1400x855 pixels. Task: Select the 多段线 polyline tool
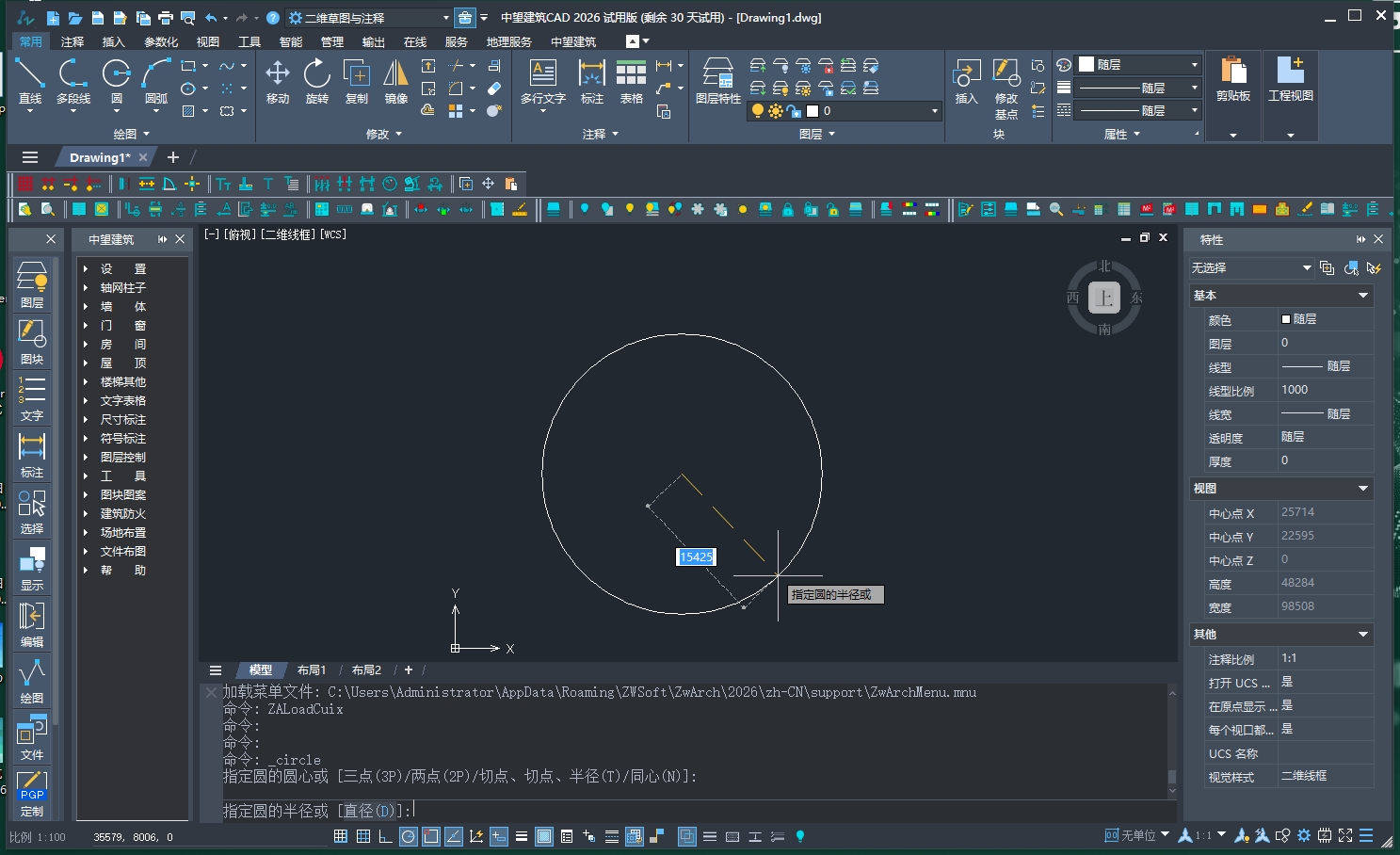73,81
